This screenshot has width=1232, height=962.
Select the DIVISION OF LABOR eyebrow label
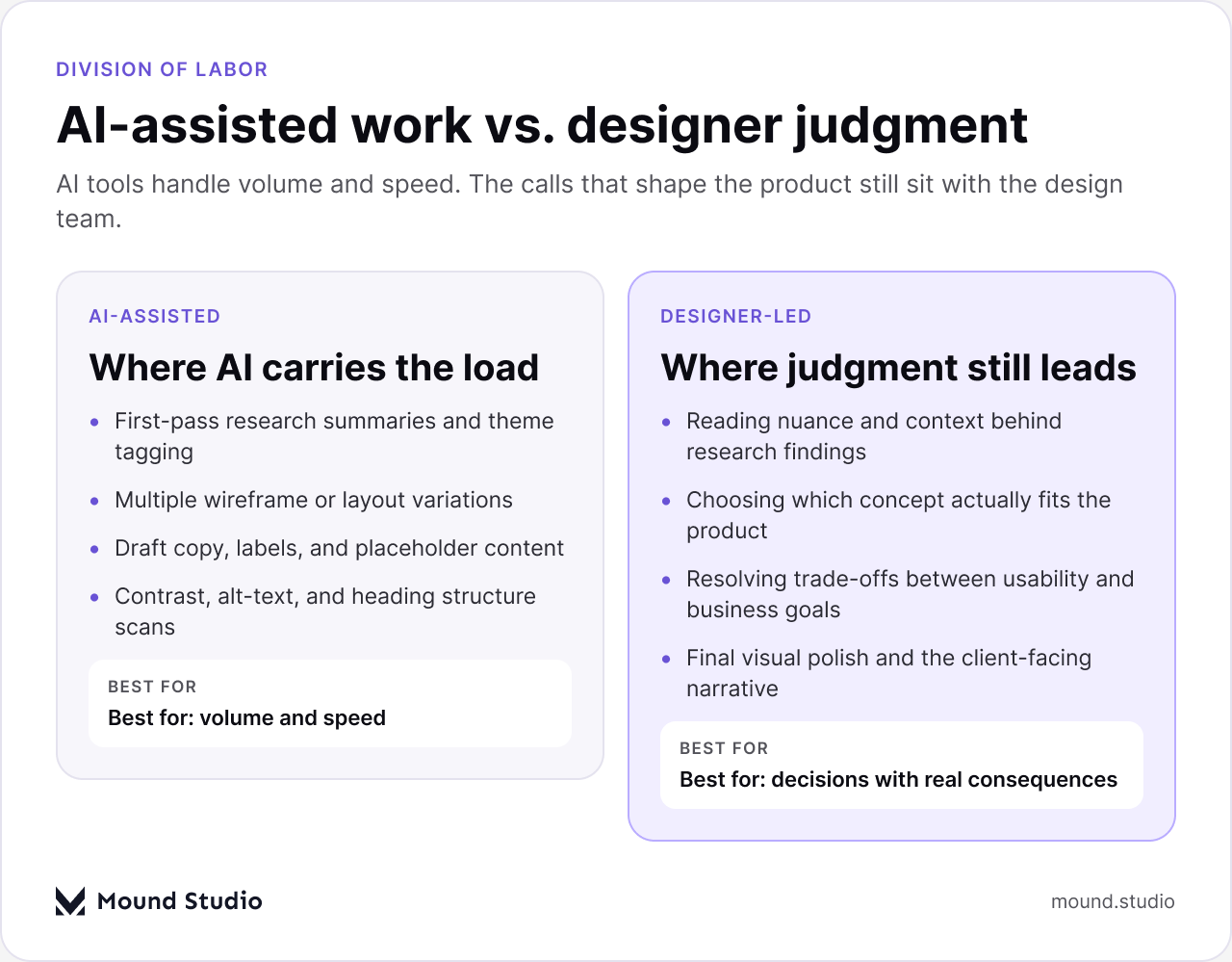click(162, 69)
